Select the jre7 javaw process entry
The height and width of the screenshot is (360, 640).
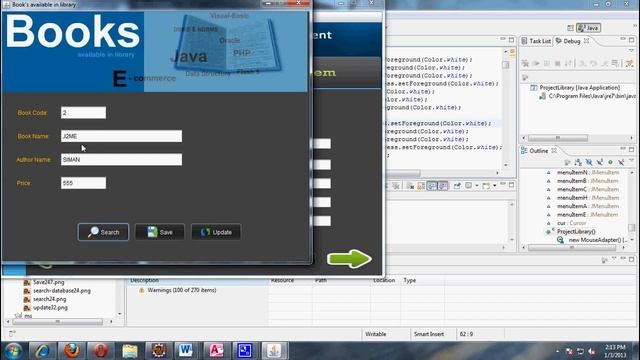(x=587, y=96)
